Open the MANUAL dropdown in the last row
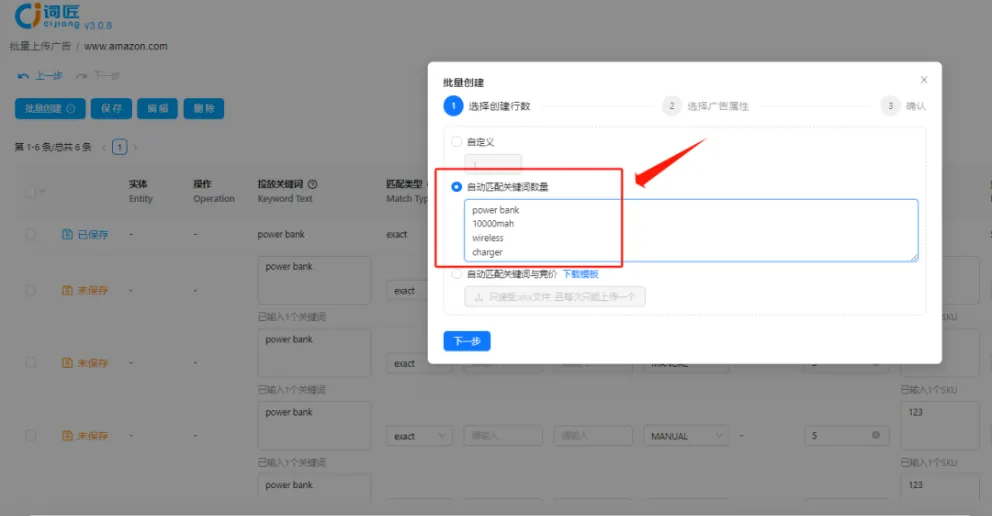This screenshot has height=516, width=993. [x=686, y=436]
